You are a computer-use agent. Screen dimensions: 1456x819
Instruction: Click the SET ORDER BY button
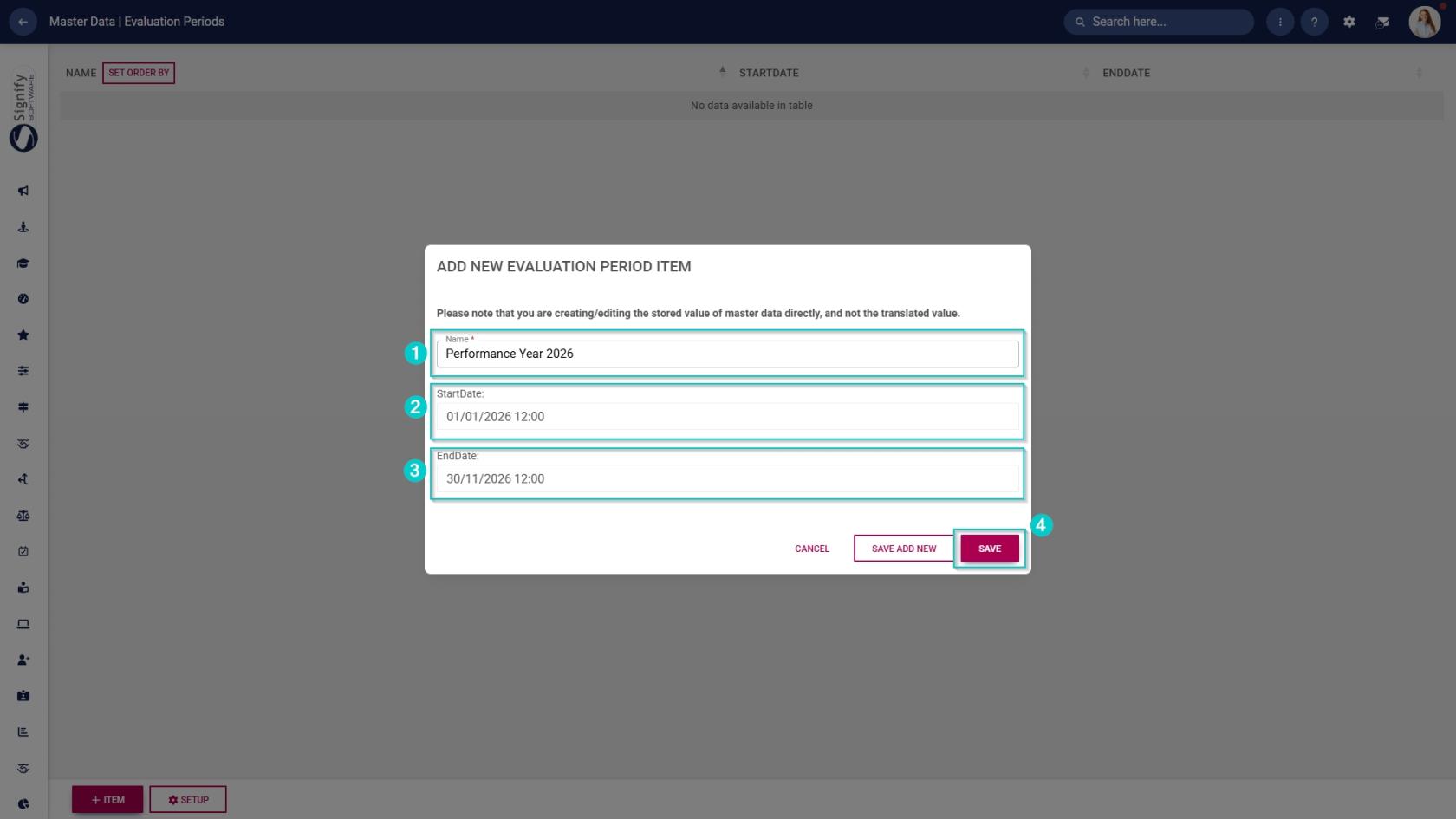tap(139, 73)
